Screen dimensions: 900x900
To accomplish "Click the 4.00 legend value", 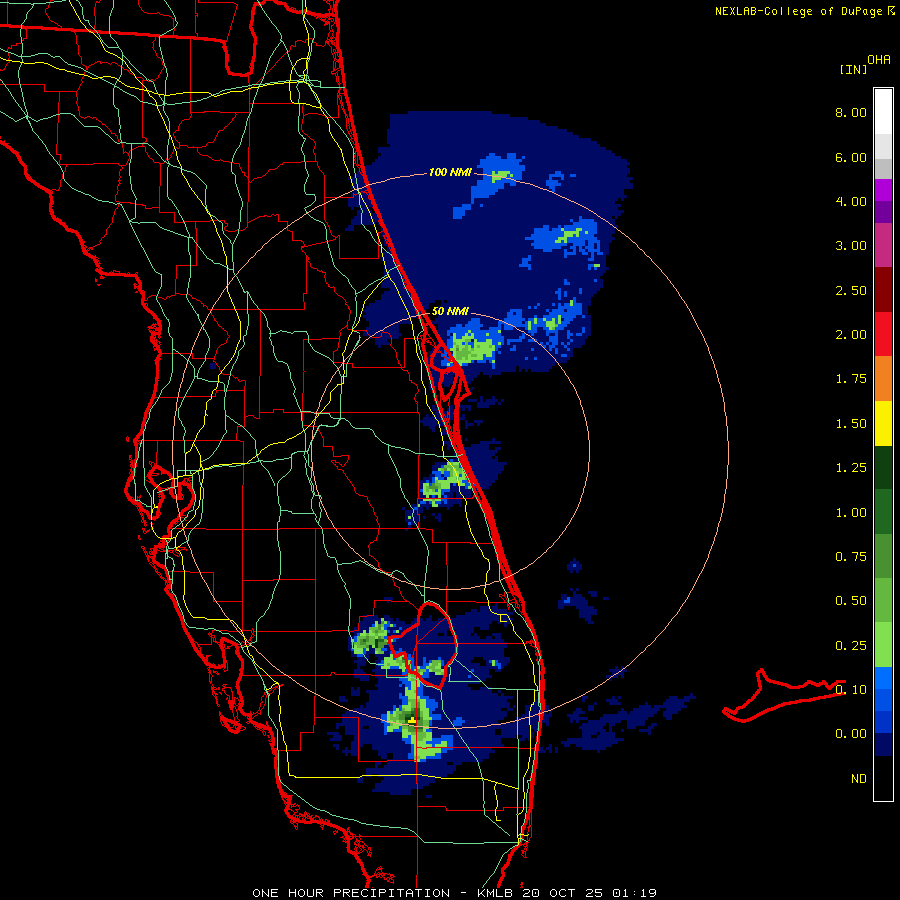I will [851, 201].
